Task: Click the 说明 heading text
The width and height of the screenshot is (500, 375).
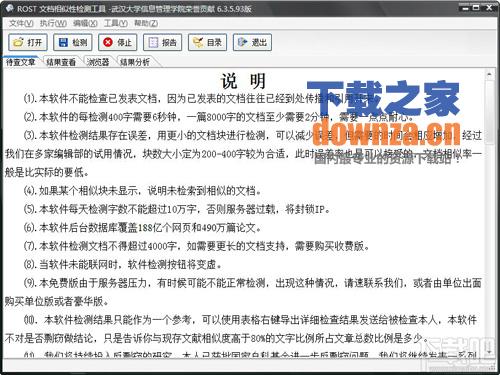Action: point(243,81)
